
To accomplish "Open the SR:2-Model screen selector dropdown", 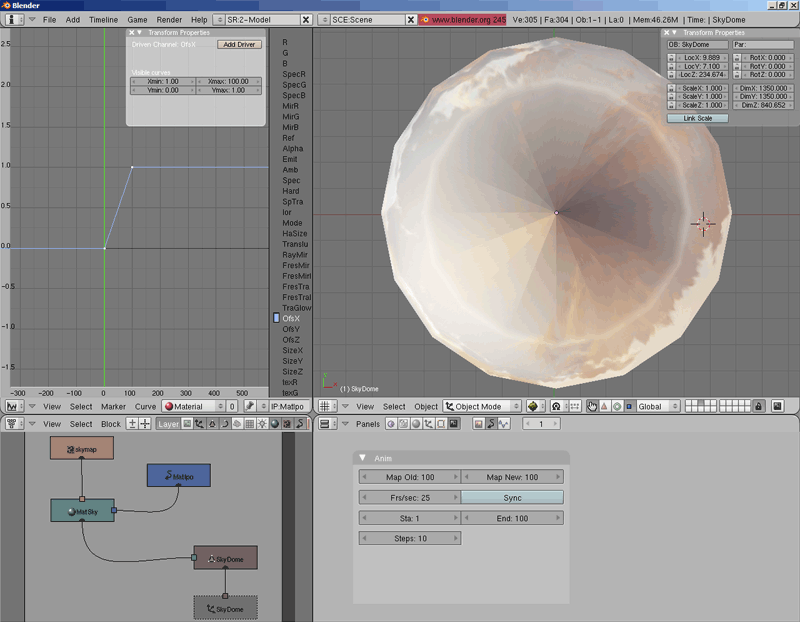I will point(220,19).
